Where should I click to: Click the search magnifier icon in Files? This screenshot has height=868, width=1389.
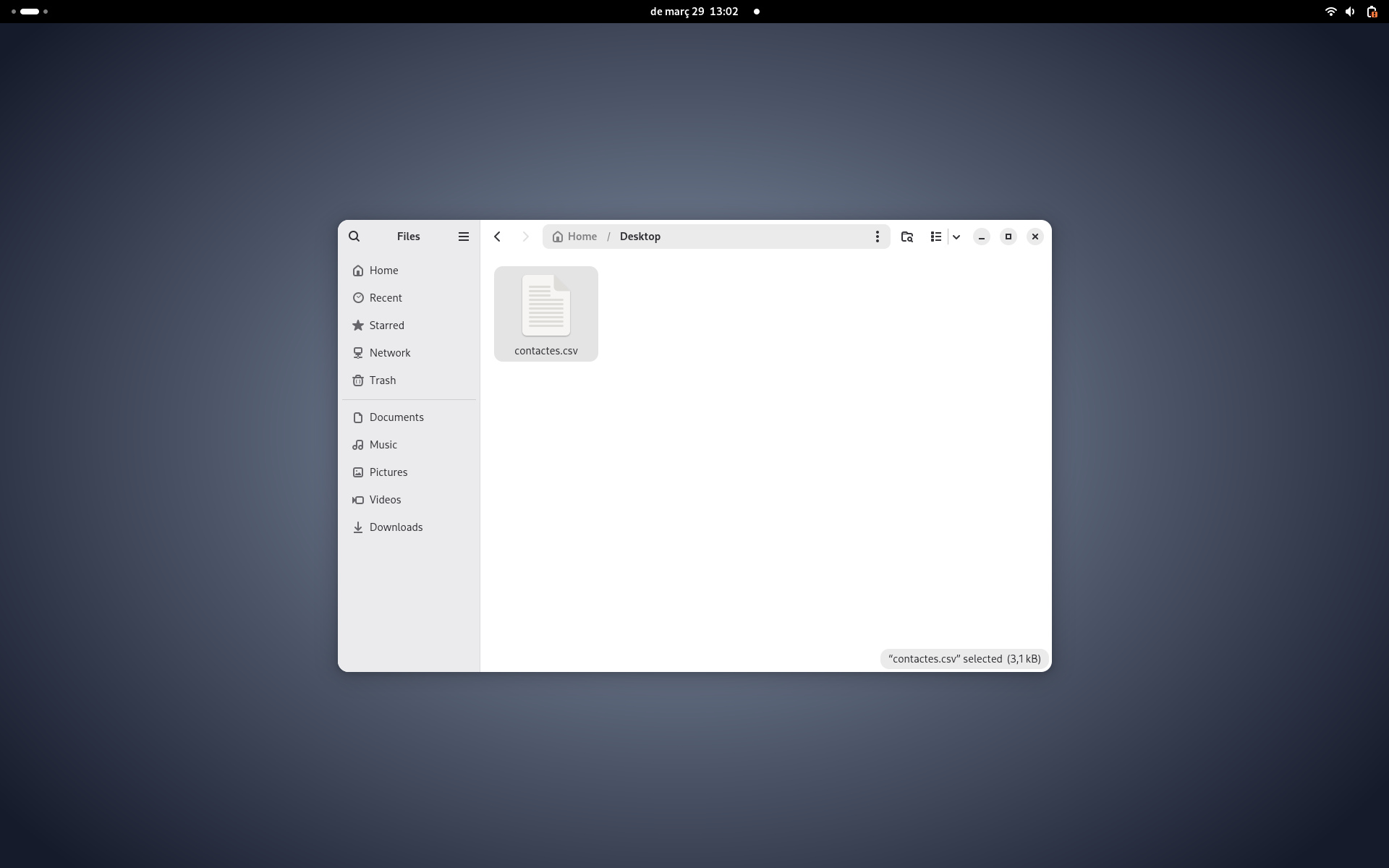tap(354, 237)
